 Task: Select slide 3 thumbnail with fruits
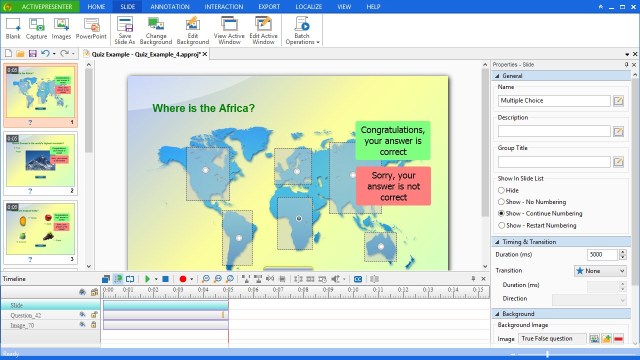click(40, 231)
